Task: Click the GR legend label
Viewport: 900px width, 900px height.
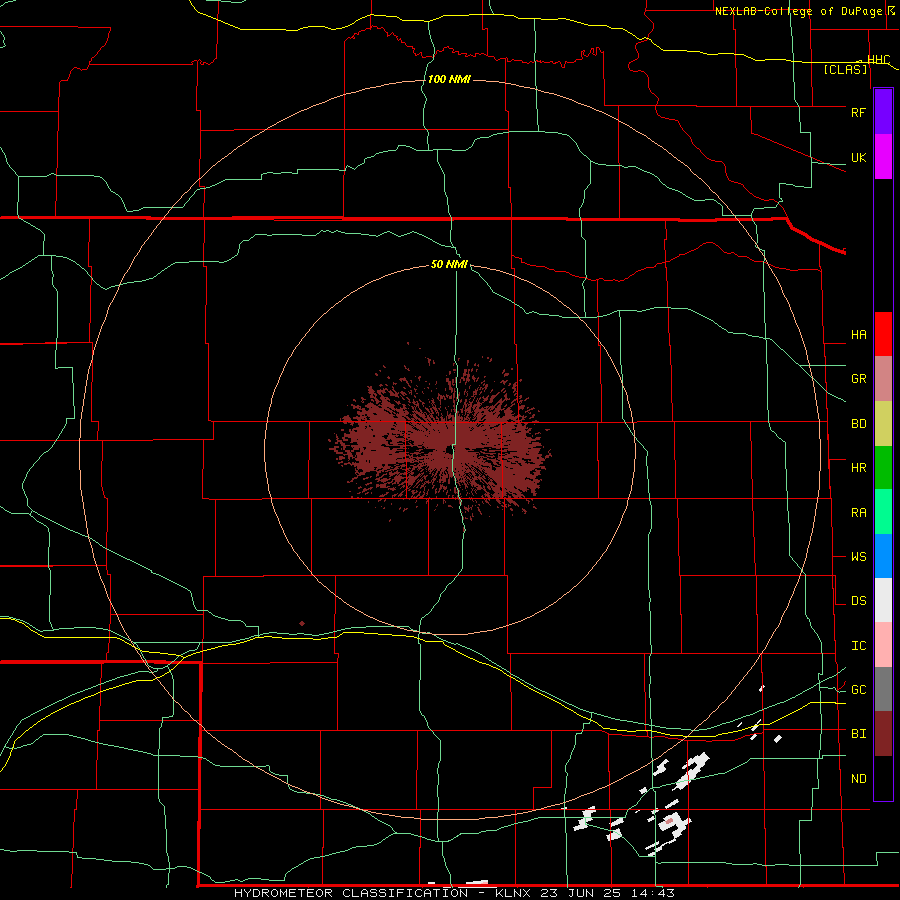Action: 858,379
